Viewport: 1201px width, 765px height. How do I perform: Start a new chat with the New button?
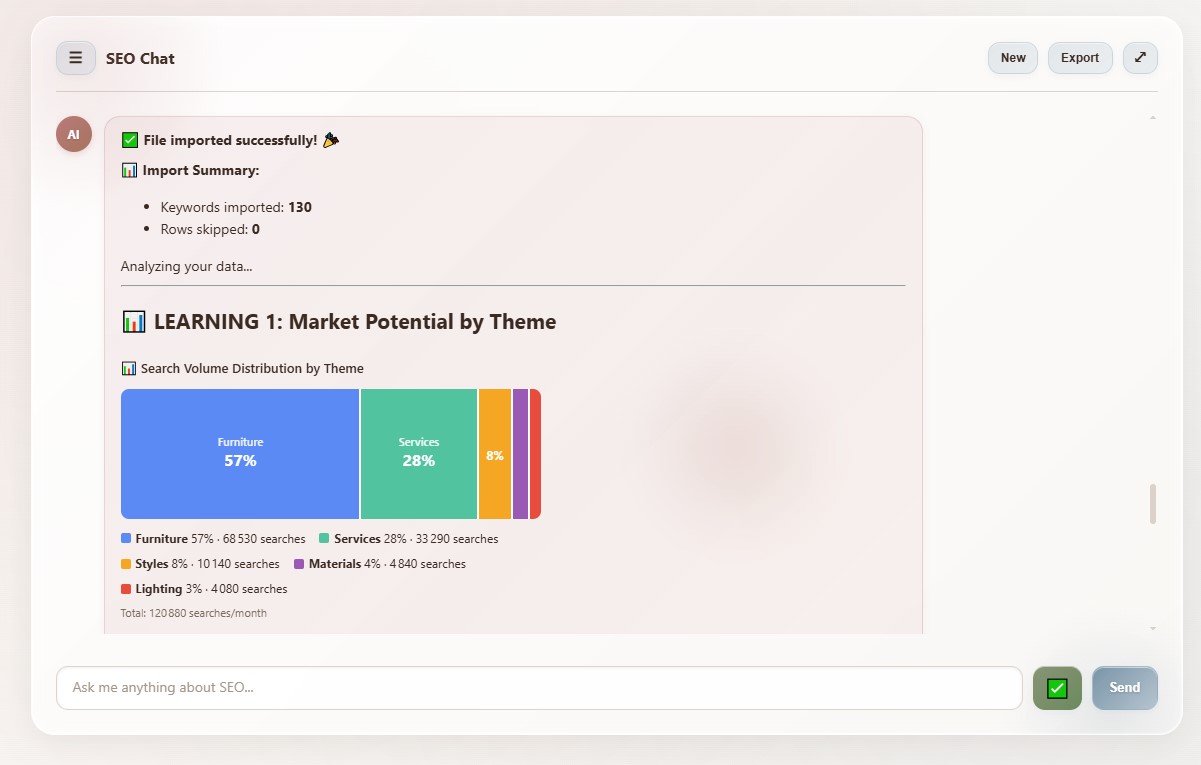(x=1012, y=58)
